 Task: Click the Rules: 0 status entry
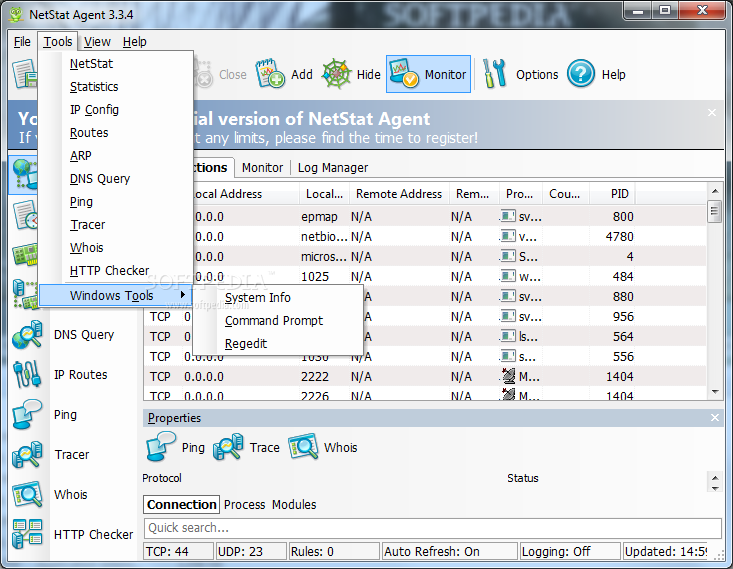pos(334,552)
